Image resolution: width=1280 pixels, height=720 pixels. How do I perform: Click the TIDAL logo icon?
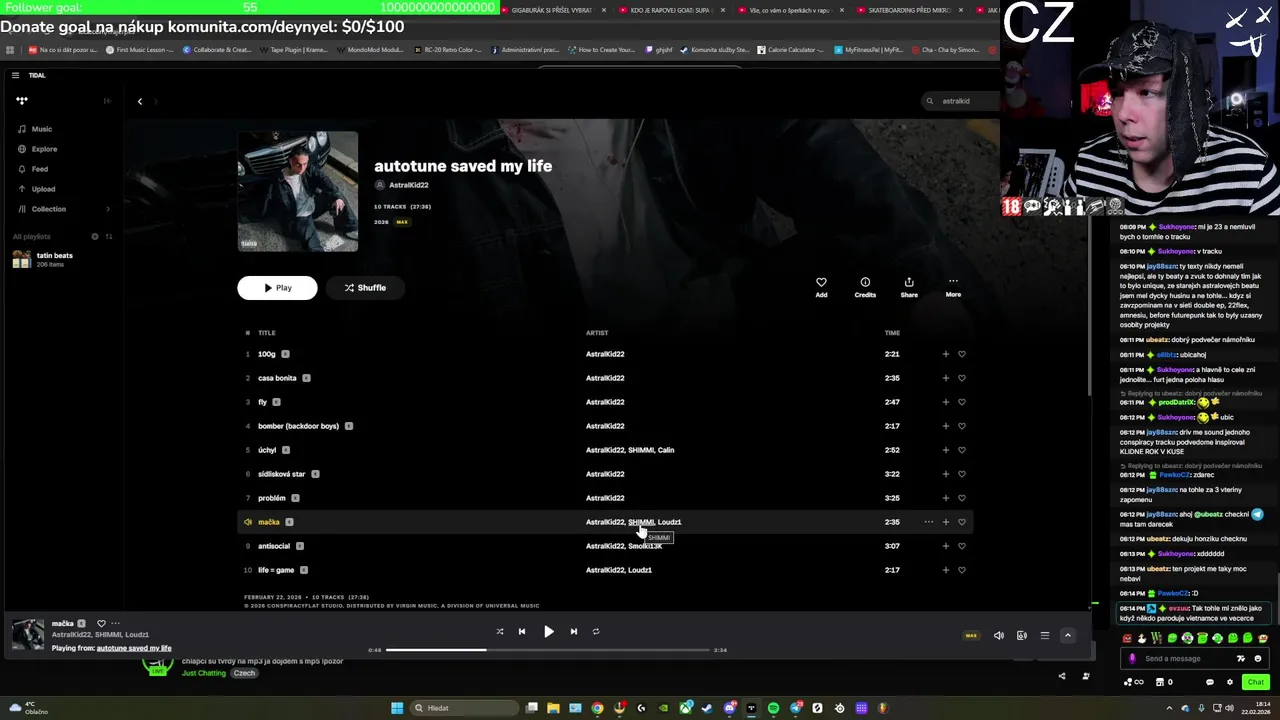22,100
